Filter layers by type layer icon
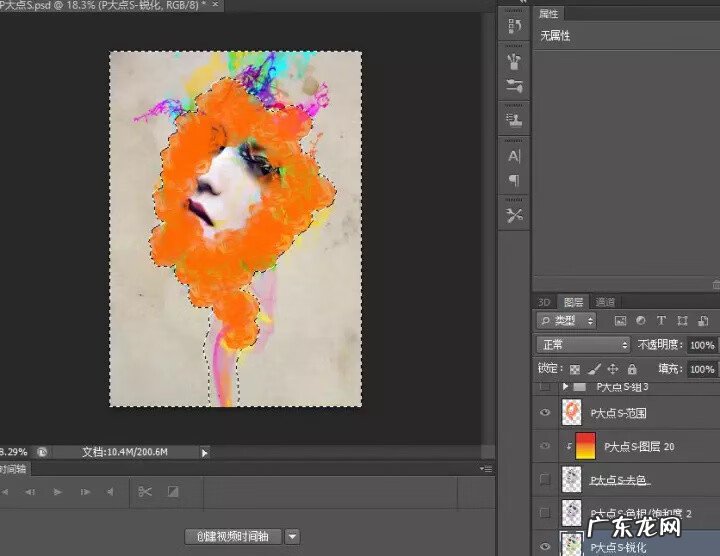Screen dimensions: 720x556 [x=661, y=321]
